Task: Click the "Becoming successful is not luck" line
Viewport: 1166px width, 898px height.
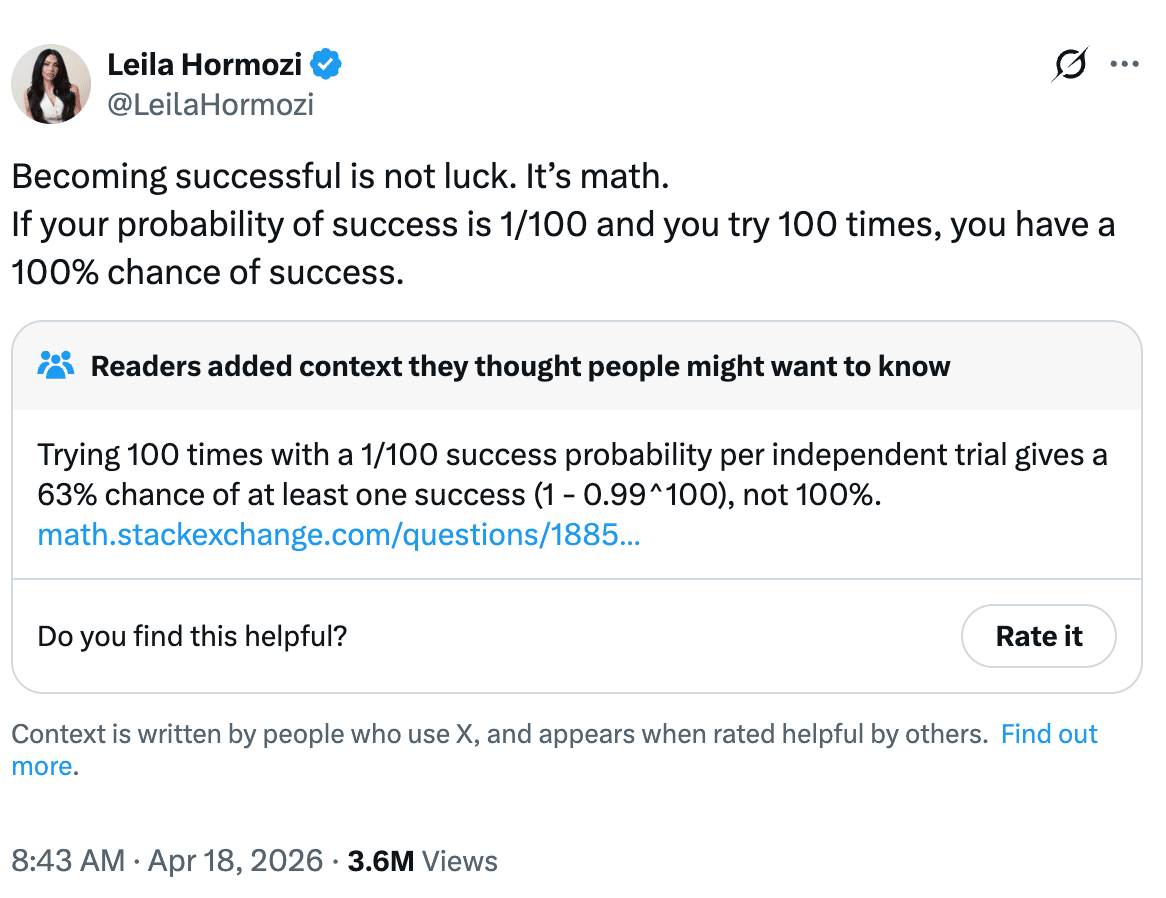Action: (339, 177)
